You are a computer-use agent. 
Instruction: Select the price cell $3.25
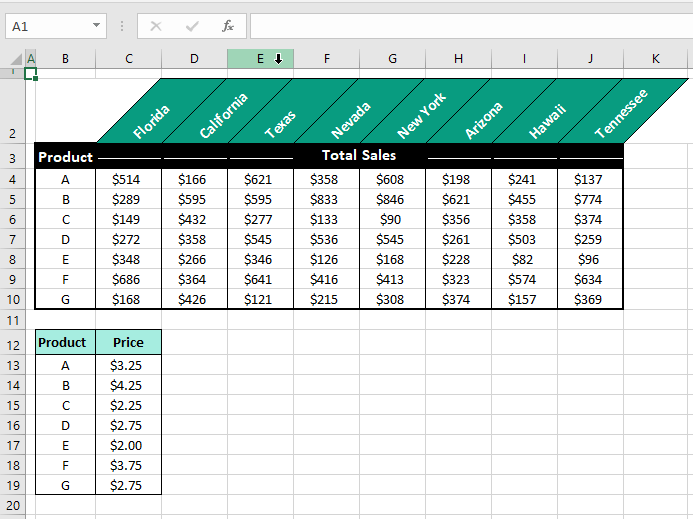129,365
